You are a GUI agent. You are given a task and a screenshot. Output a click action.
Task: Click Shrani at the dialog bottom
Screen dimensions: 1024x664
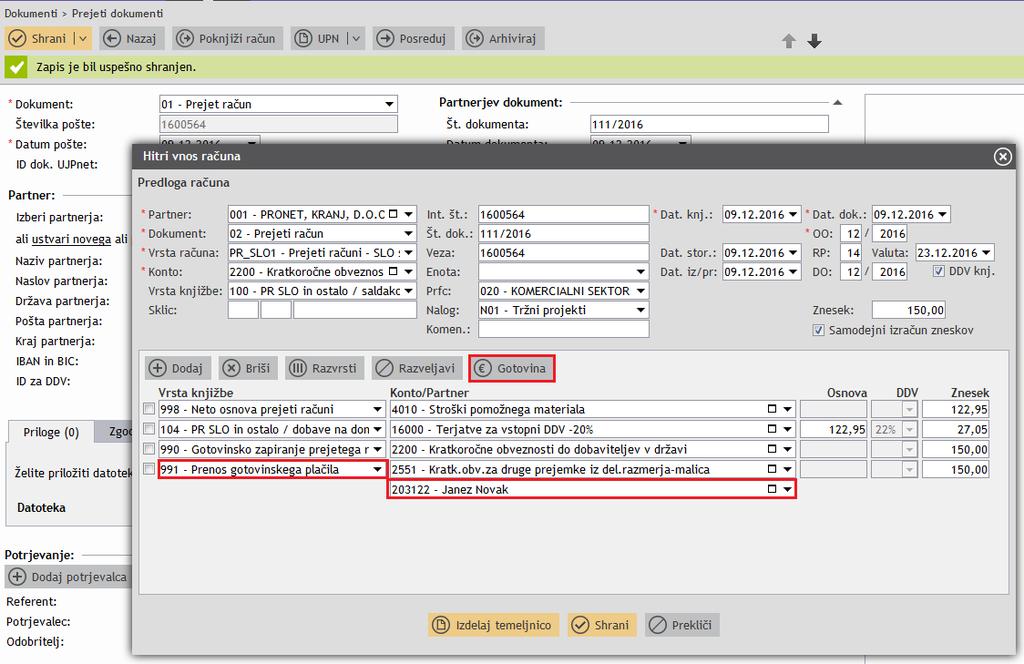(602, 625)
